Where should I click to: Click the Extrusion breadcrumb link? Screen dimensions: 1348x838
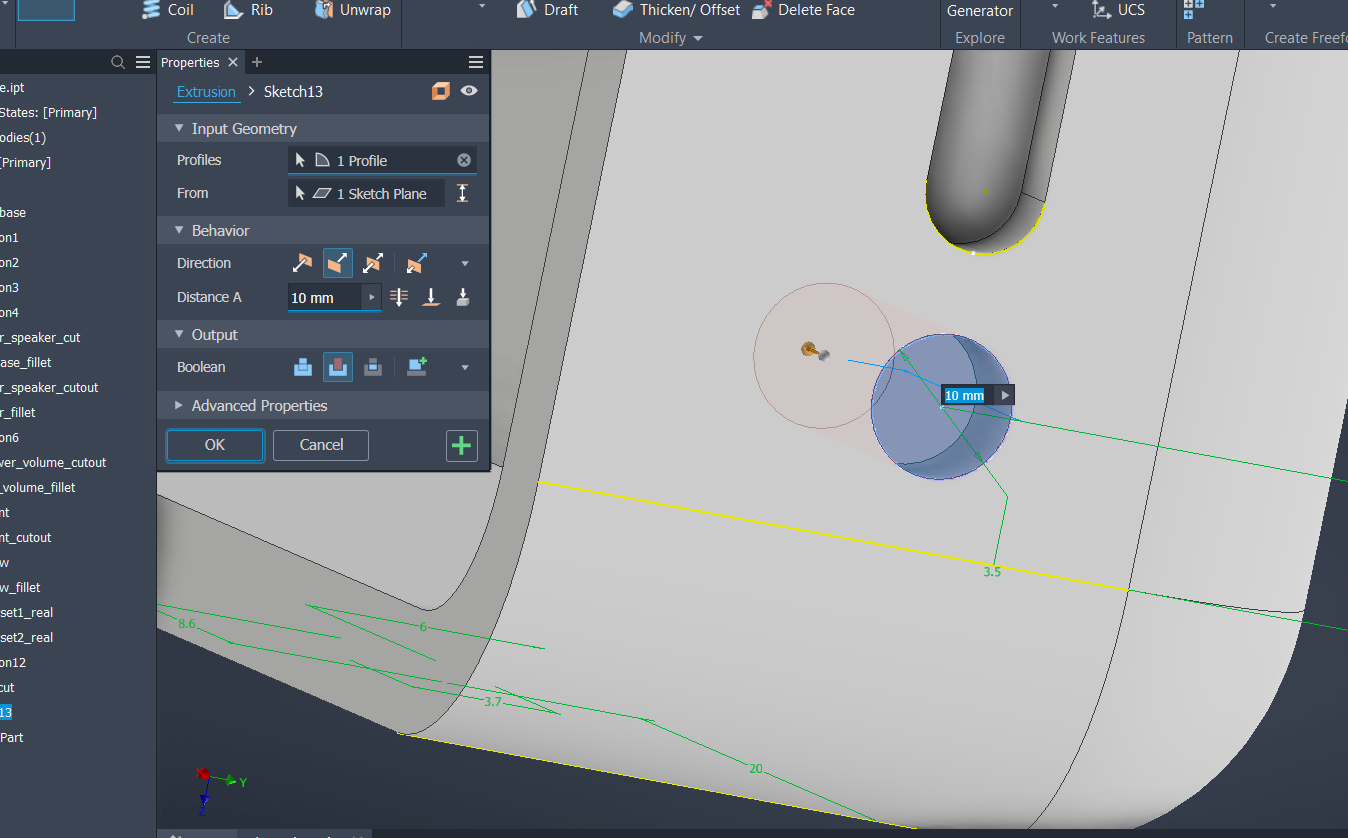tap(207, 91)
